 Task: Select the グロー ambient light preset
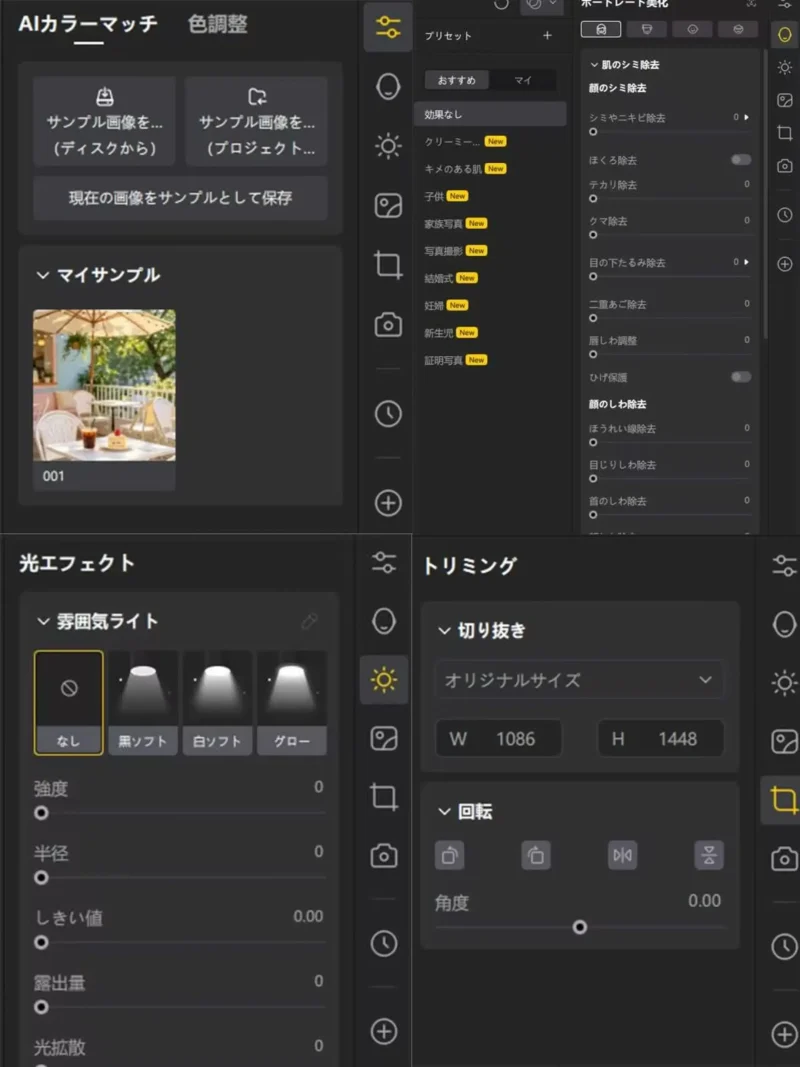point(292,702)
